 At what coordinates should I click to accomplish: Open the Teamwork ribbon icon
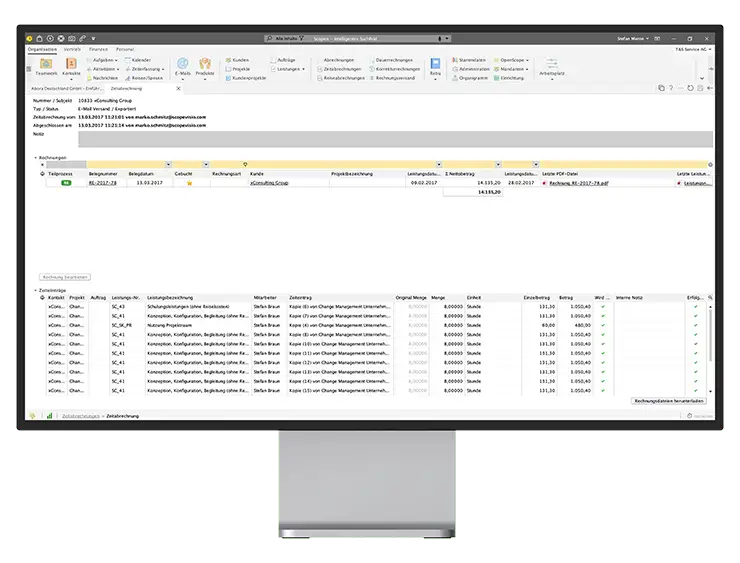click(46, 65)
